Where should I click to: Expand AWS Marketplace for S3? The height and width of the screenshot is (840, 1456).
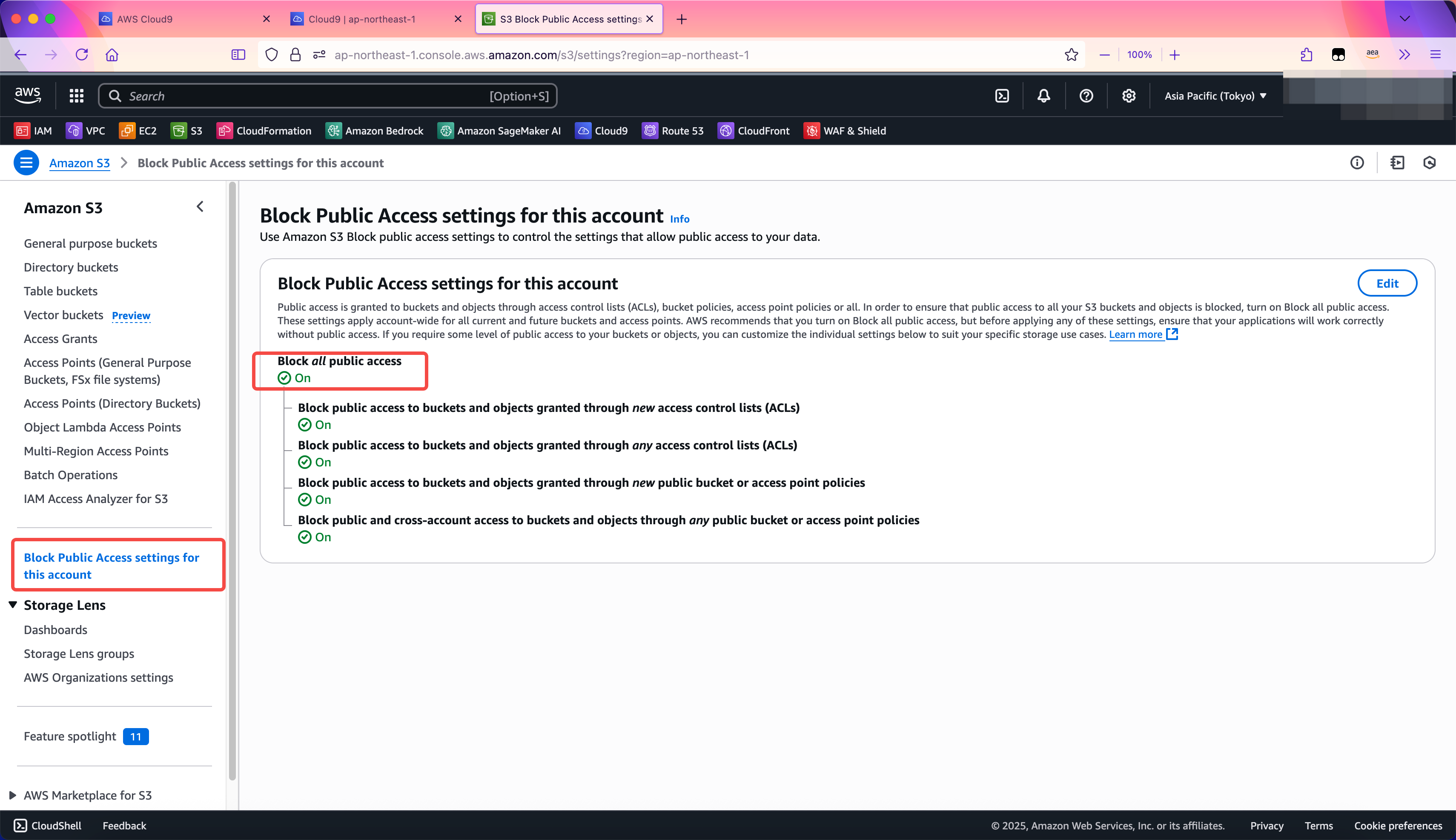coord(13,795)
